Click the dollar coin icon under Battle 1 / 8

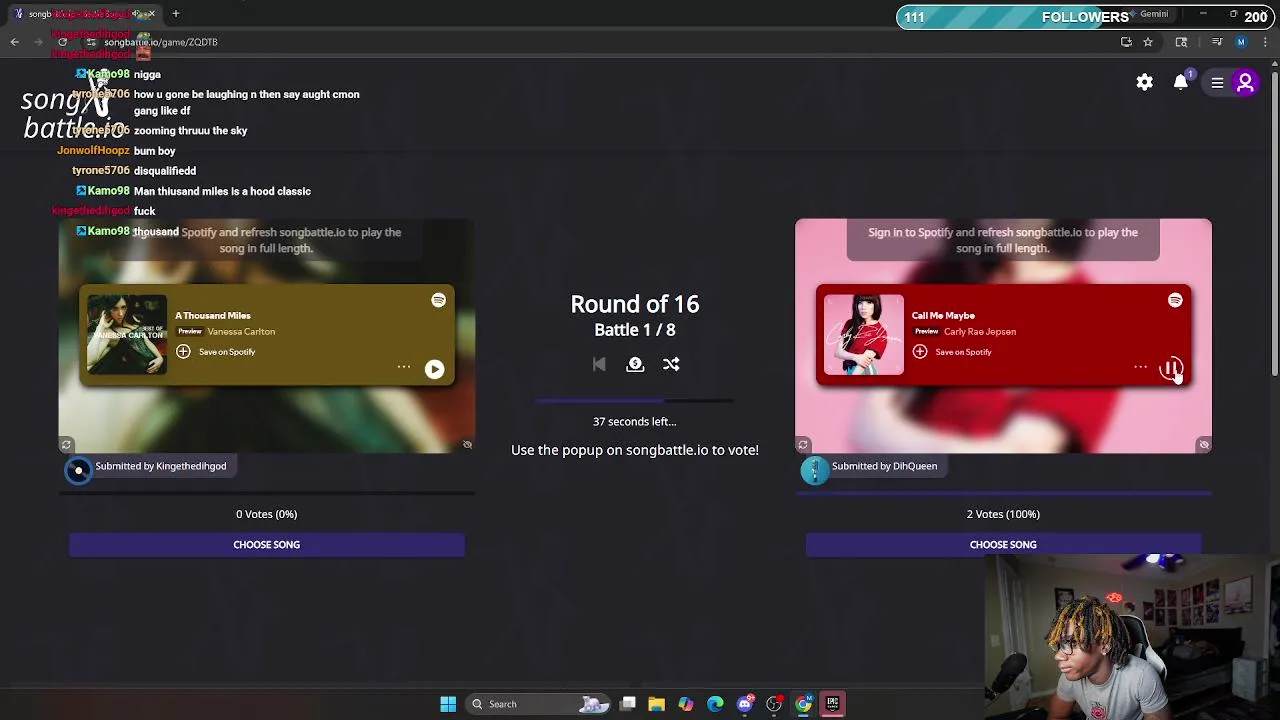[635, 365]
